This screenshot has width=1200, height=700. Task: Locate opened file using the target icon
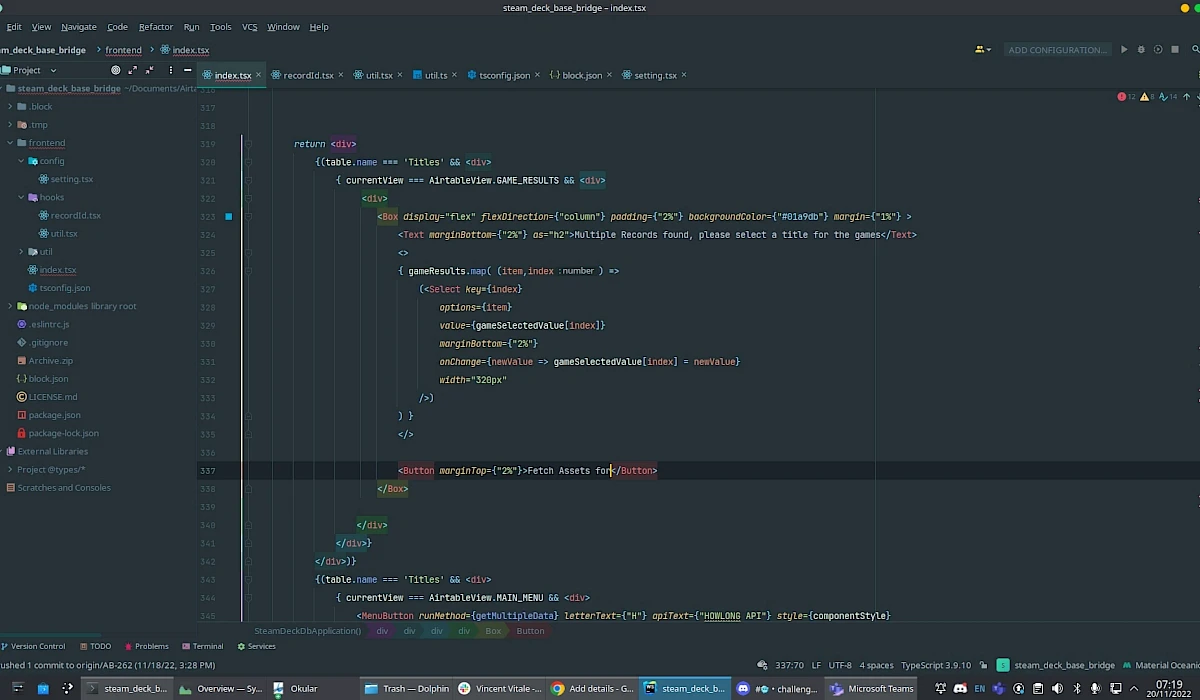pyautogui.click(x=115, y=70)
